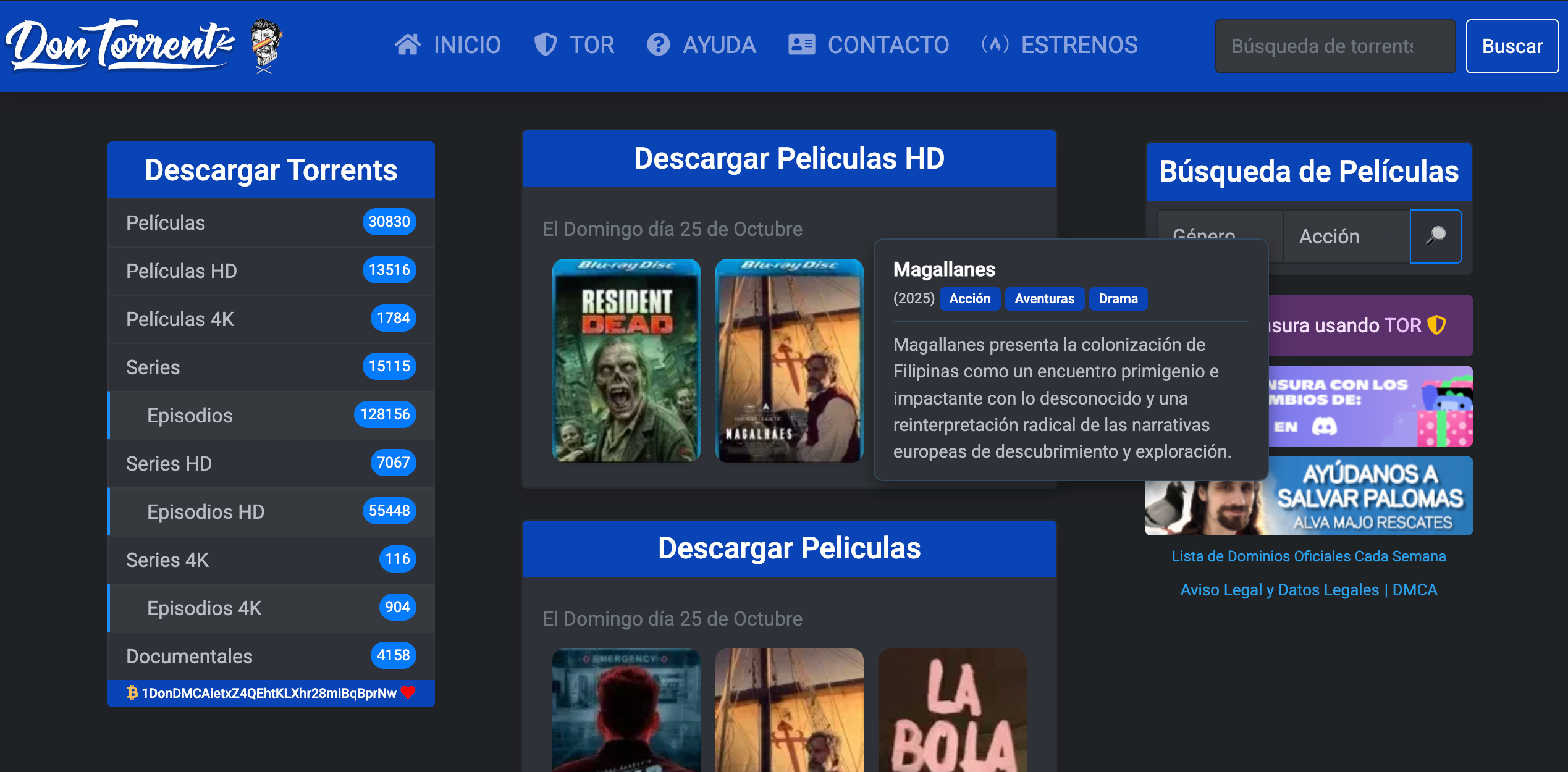The image size is (1568, 772).
Task: Click the ID card icon beside CONTACTO
Action: coord(802,45)
